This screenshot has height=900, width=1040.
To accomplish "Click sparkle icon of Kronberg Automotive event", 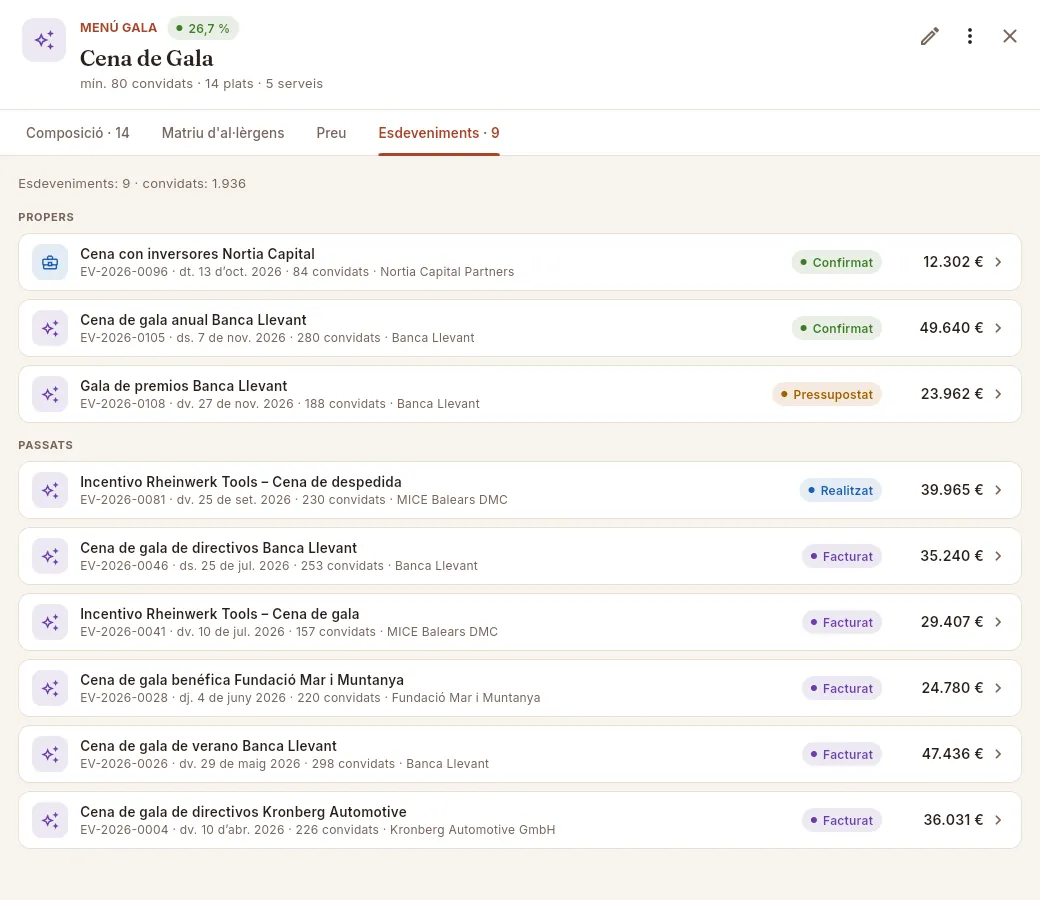I will tap(50, 820).
